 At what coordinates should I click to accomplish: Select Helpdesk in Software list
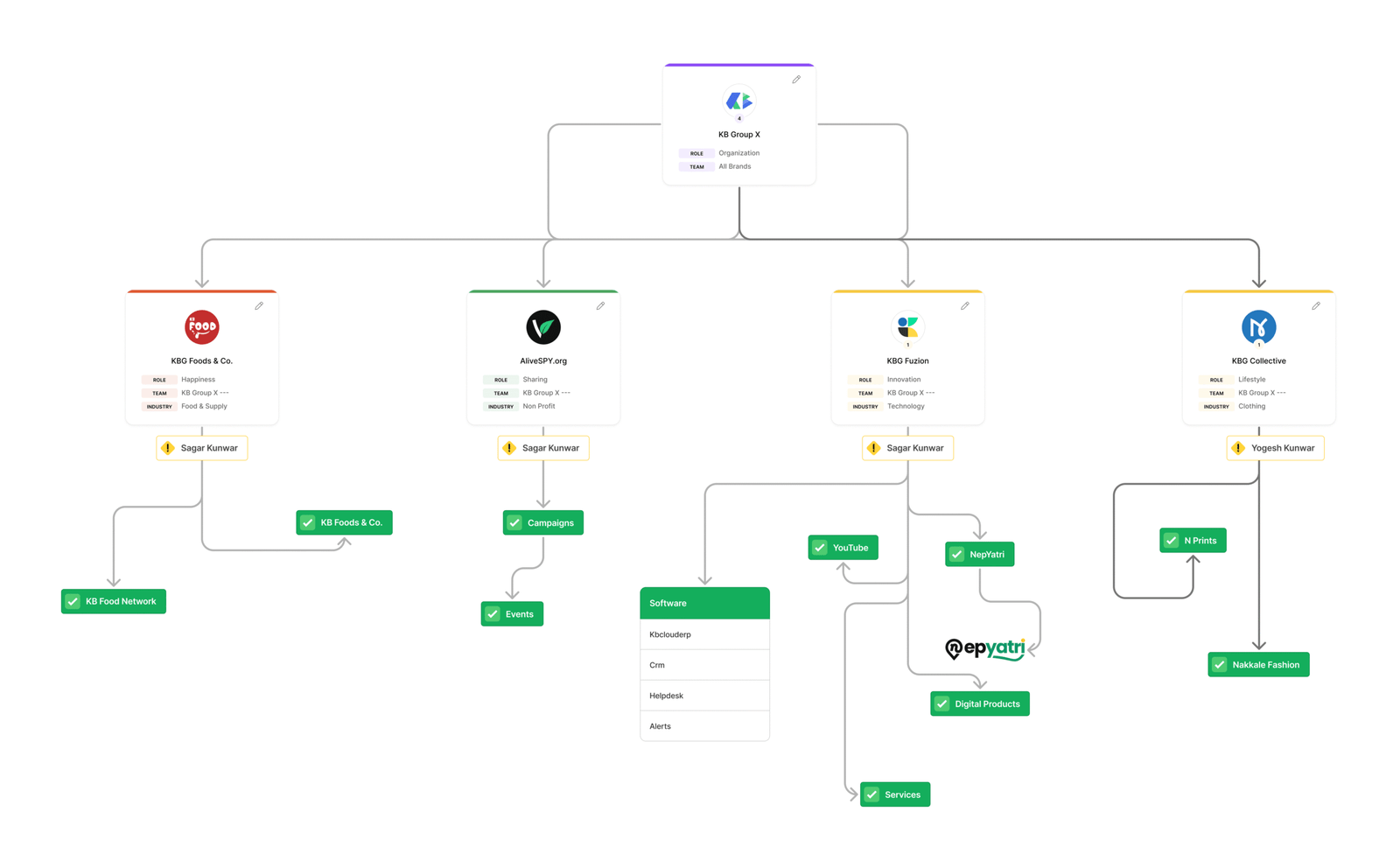point(704,696)
